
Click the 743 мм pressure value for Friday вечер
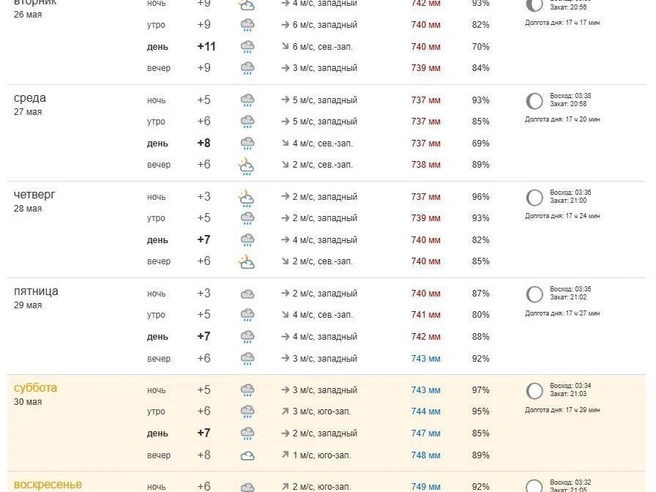point(425,359)
